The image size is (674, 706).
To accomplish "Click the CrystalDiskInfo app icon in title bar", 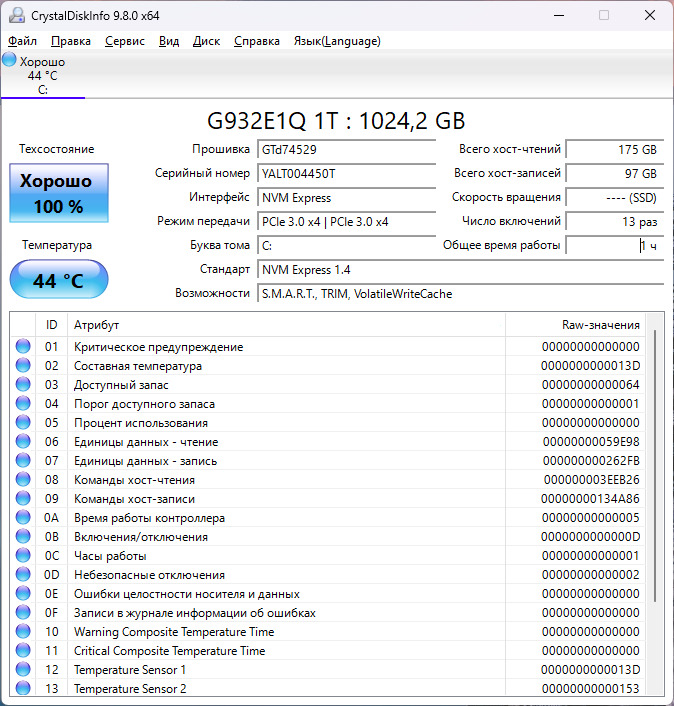I will tap(14, 15).
